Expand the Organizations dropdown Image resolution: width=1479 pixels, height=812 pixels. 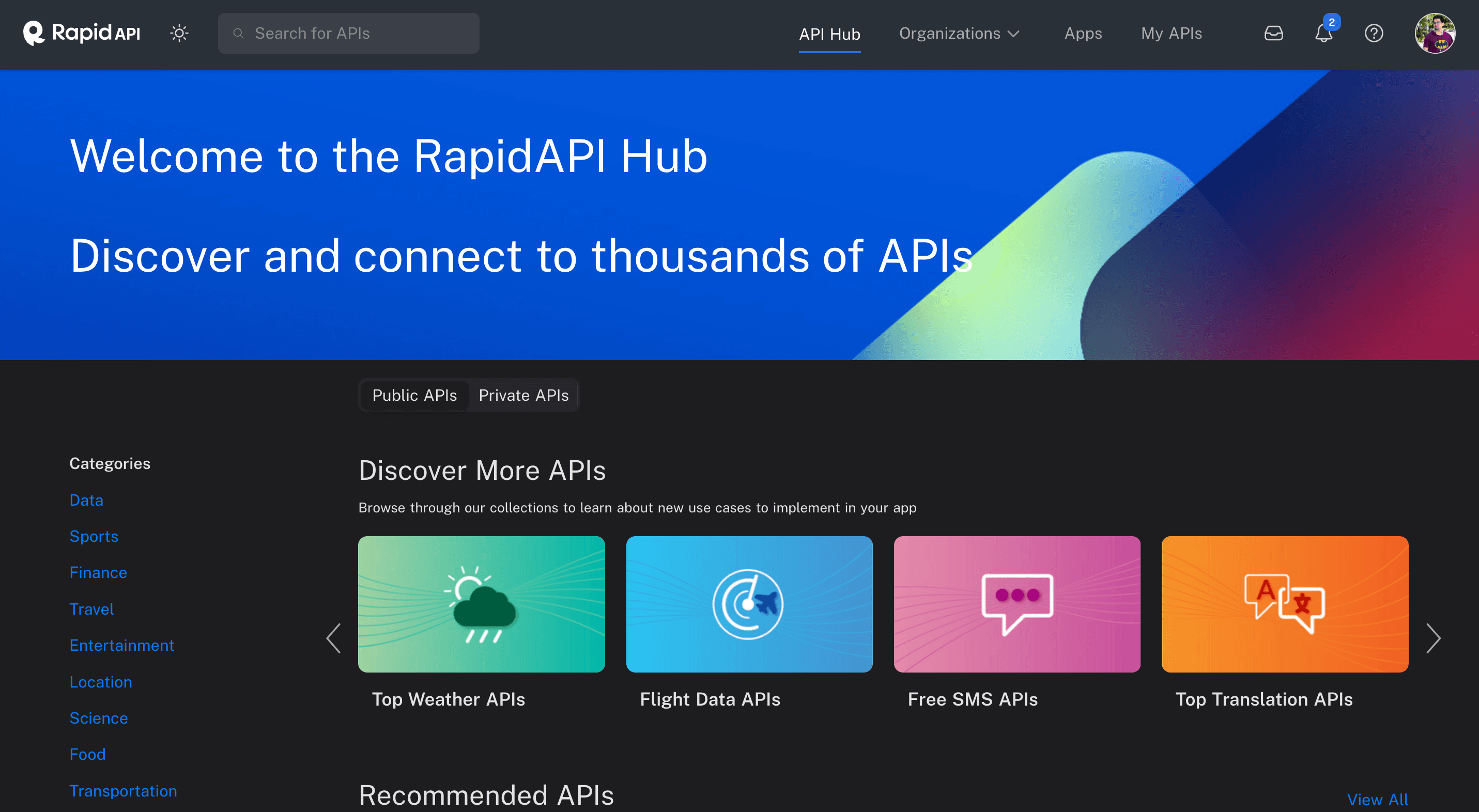coord(959,33)
